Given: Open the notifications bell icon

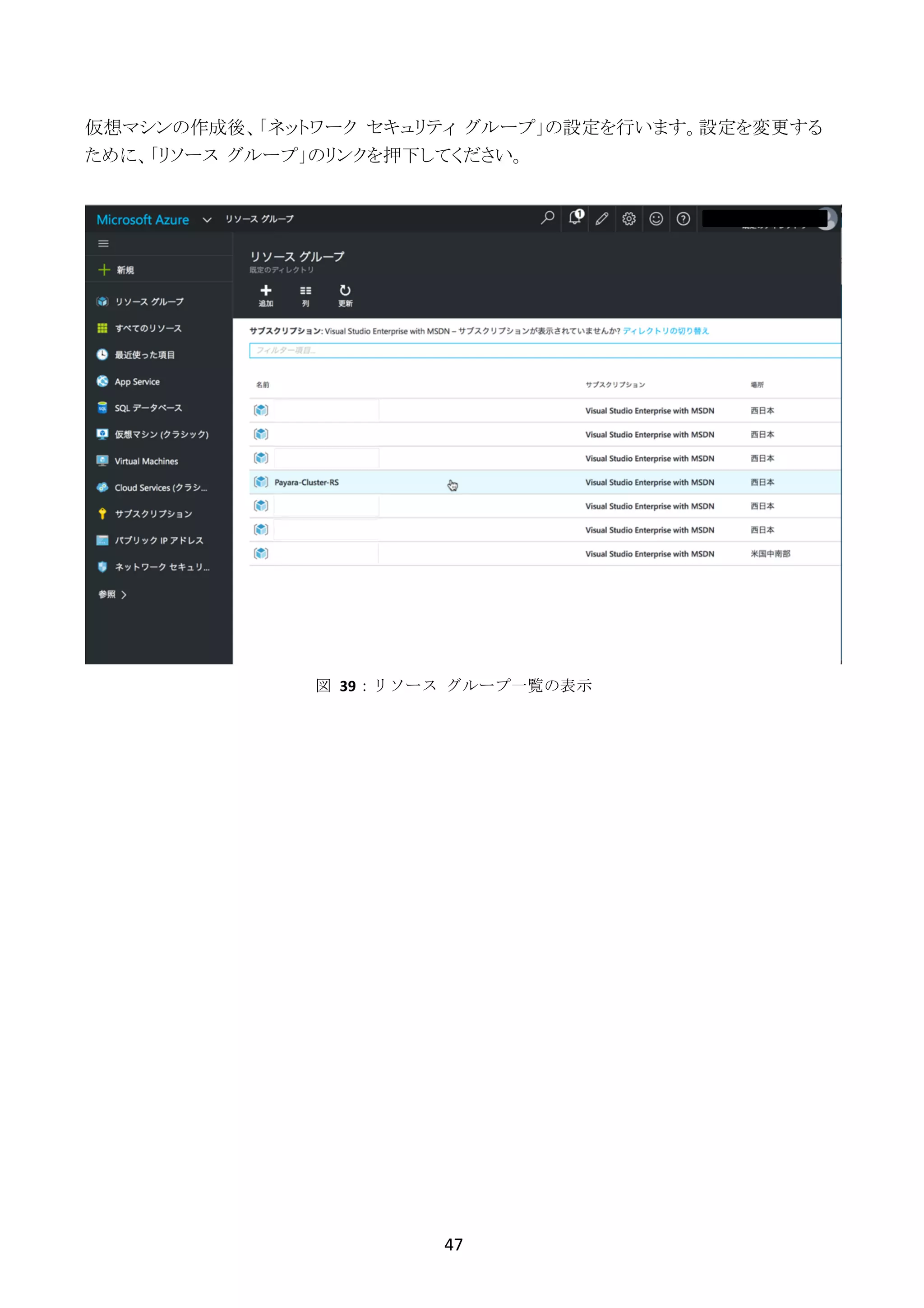Looking at the screenshot, I should click(x=575, y=218).
